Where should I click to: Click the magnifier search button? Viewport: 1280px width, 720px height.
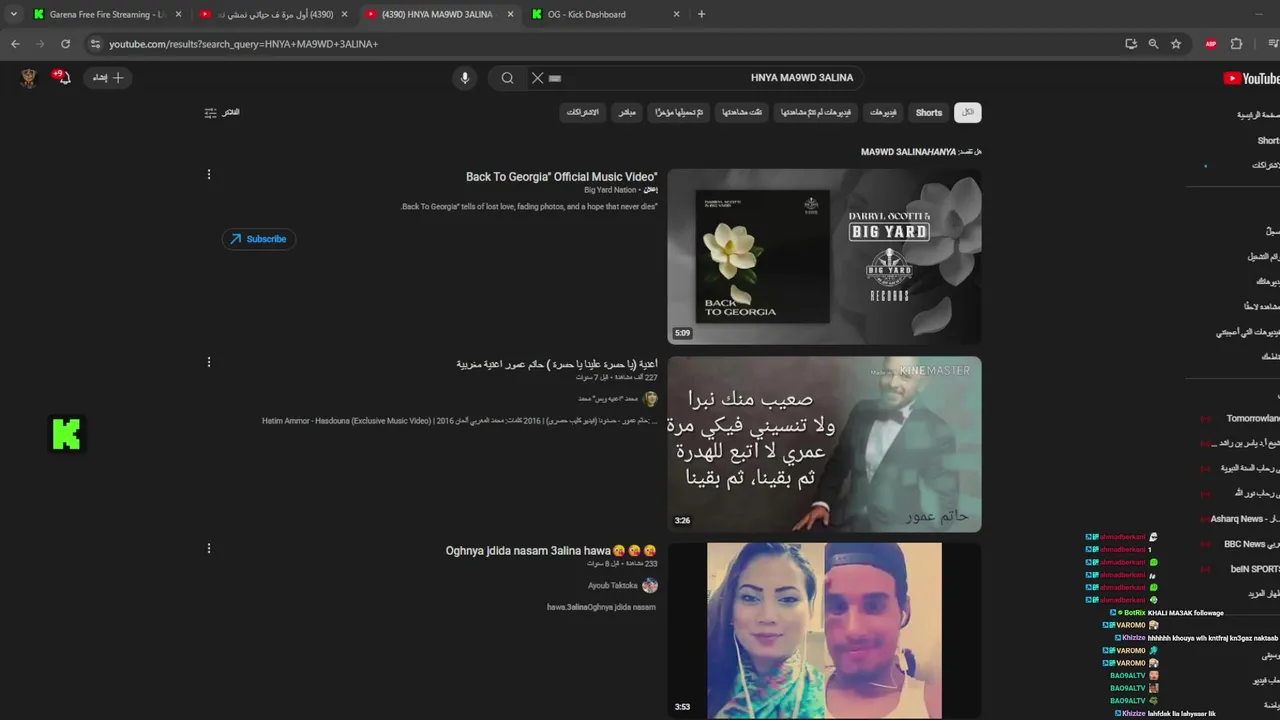(x=507, y=78)
